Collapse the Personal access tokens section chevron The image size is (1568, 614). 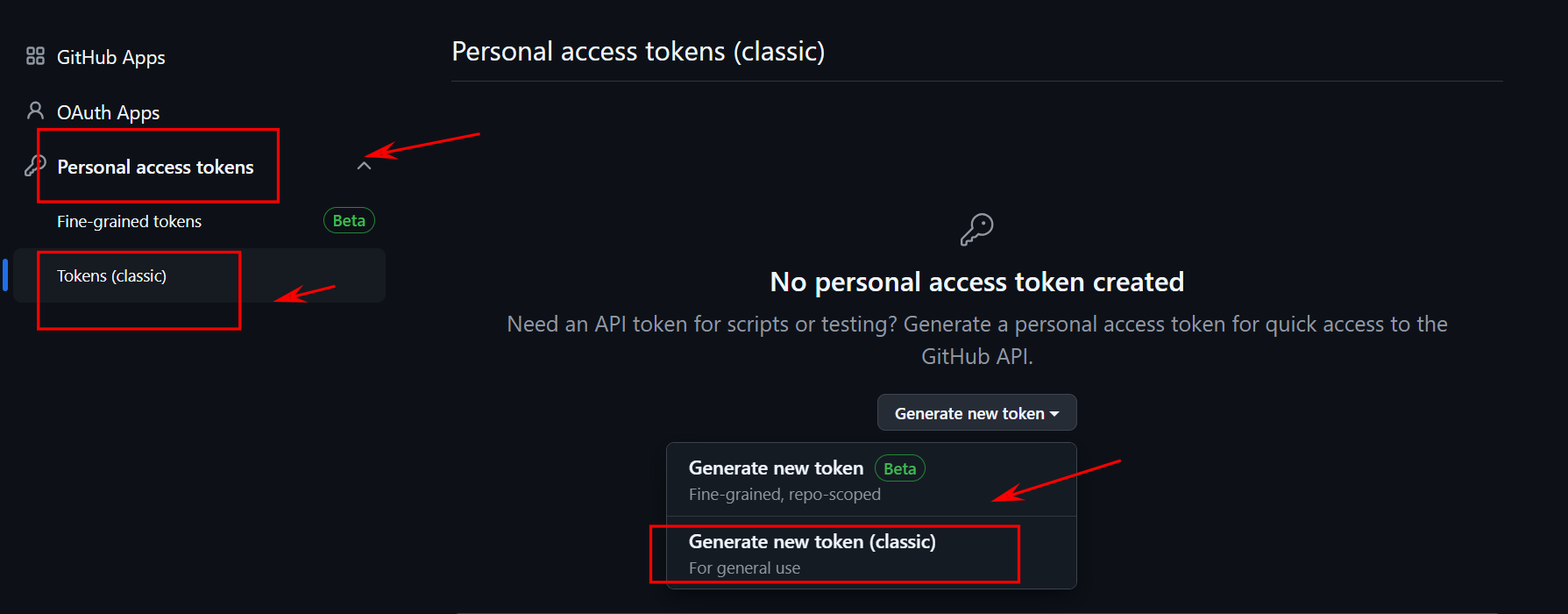(364, 166)
